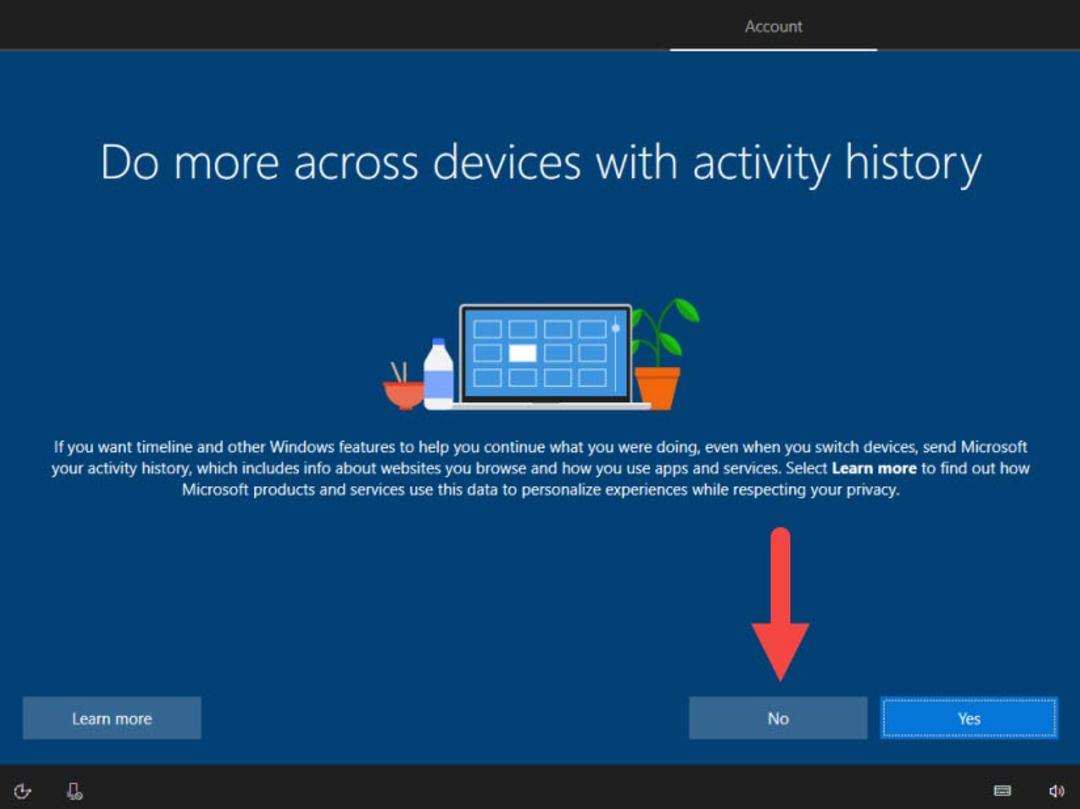The height and width of the screenshot is (809, 1080).
Task: Click the milk bottle illustration
Action: pyautogui.click(x=438, y=374)
